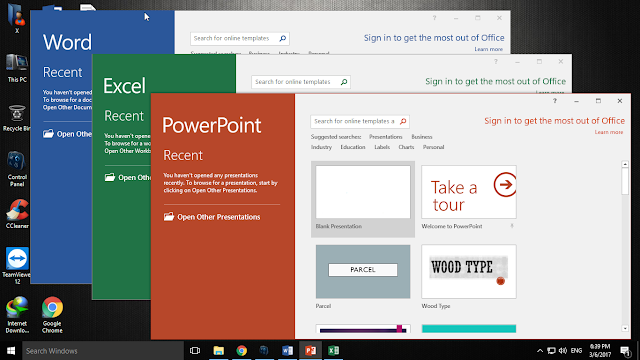
Task: Click Excel's Sign in to Office link
Action: [x=496, y=81]
